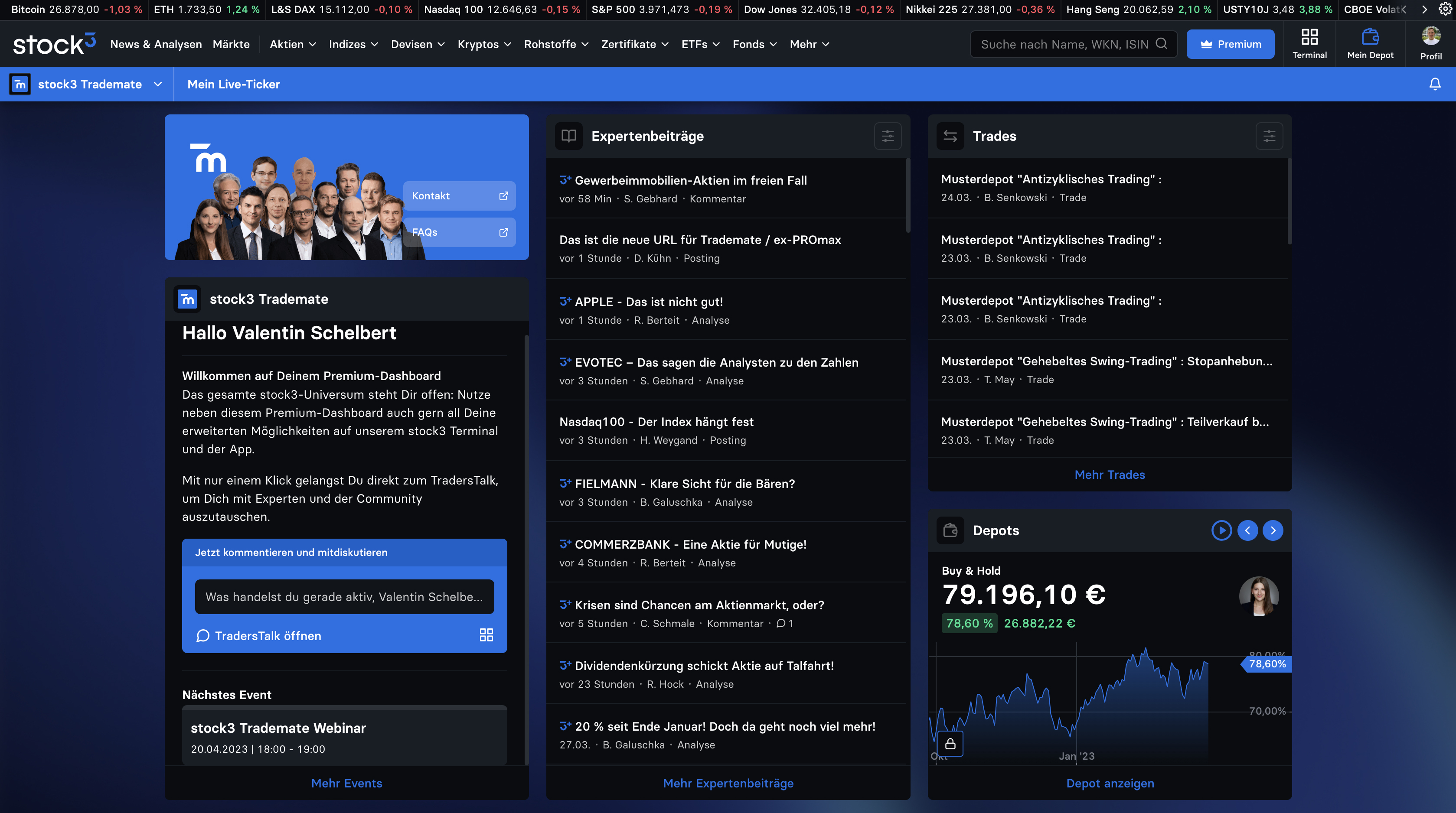Open Mehr Expertenbeiträge link

(x=728, y=783)
